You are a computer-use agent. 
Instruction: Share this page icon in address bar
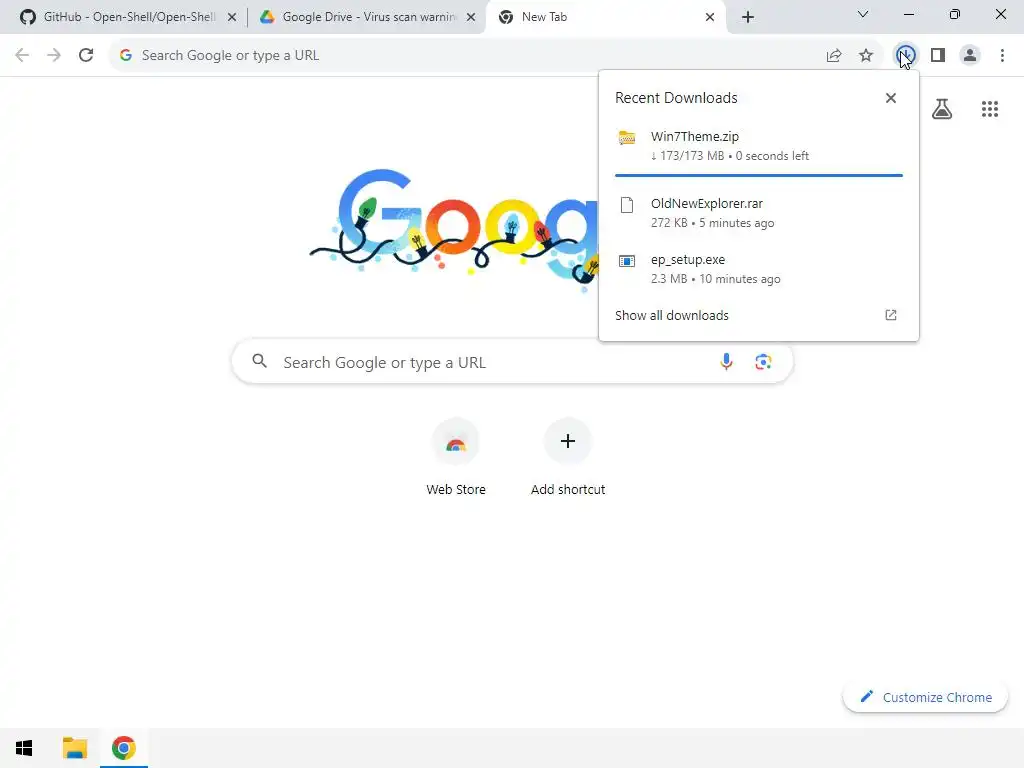(834, 56)
